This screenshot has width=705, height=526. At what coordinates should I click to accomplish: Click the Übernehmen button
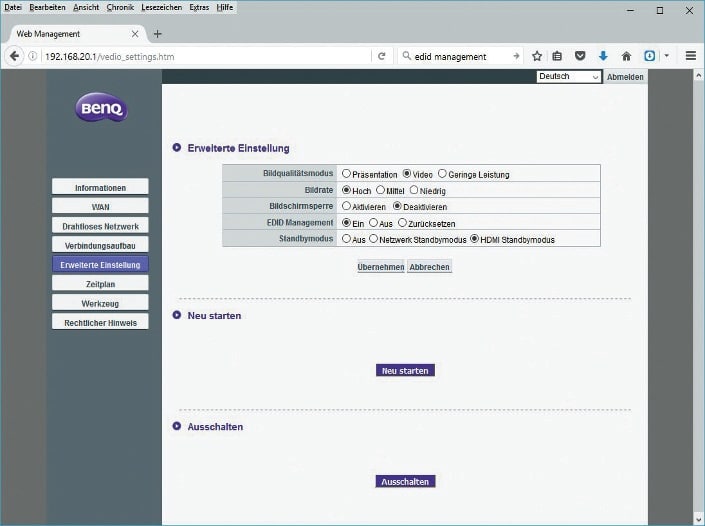(x=381, y=267)
